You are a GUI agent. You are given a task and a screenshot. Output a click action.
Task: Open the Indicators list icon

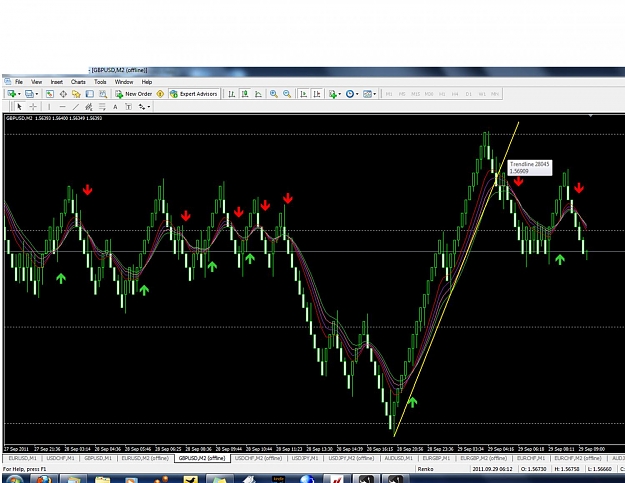click(332, 94)
